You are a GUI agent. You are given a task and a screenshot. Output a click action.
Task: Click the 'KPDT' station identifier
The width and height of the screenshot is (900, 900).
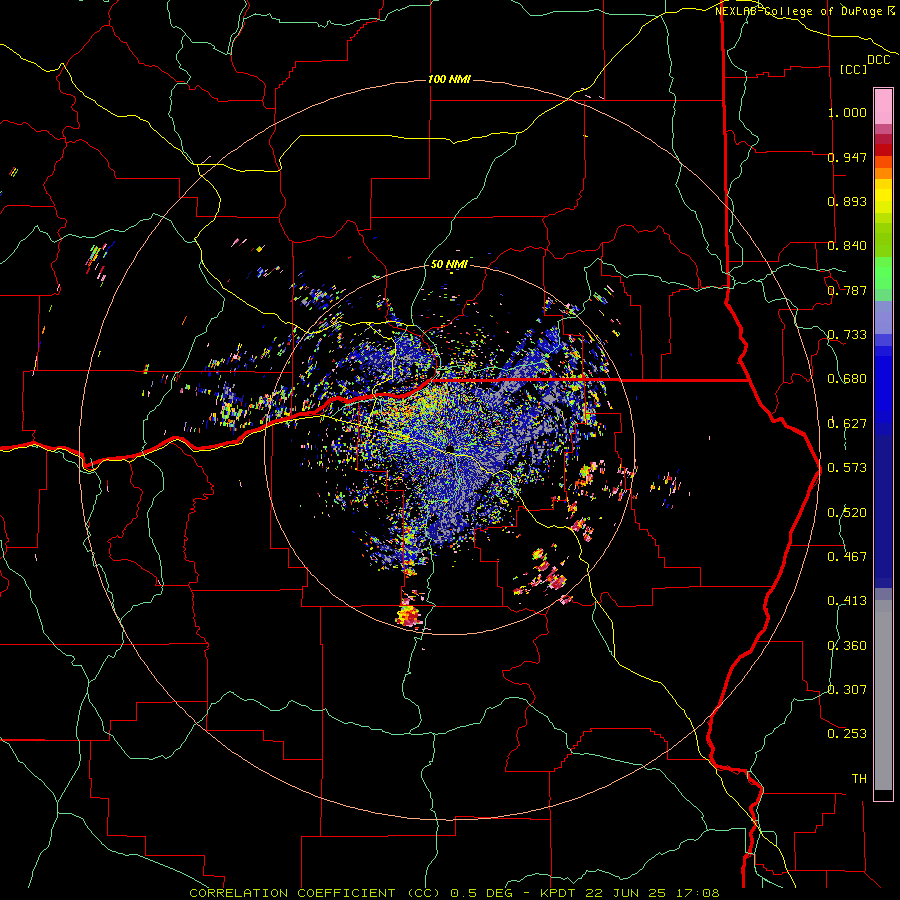(559, 893)
